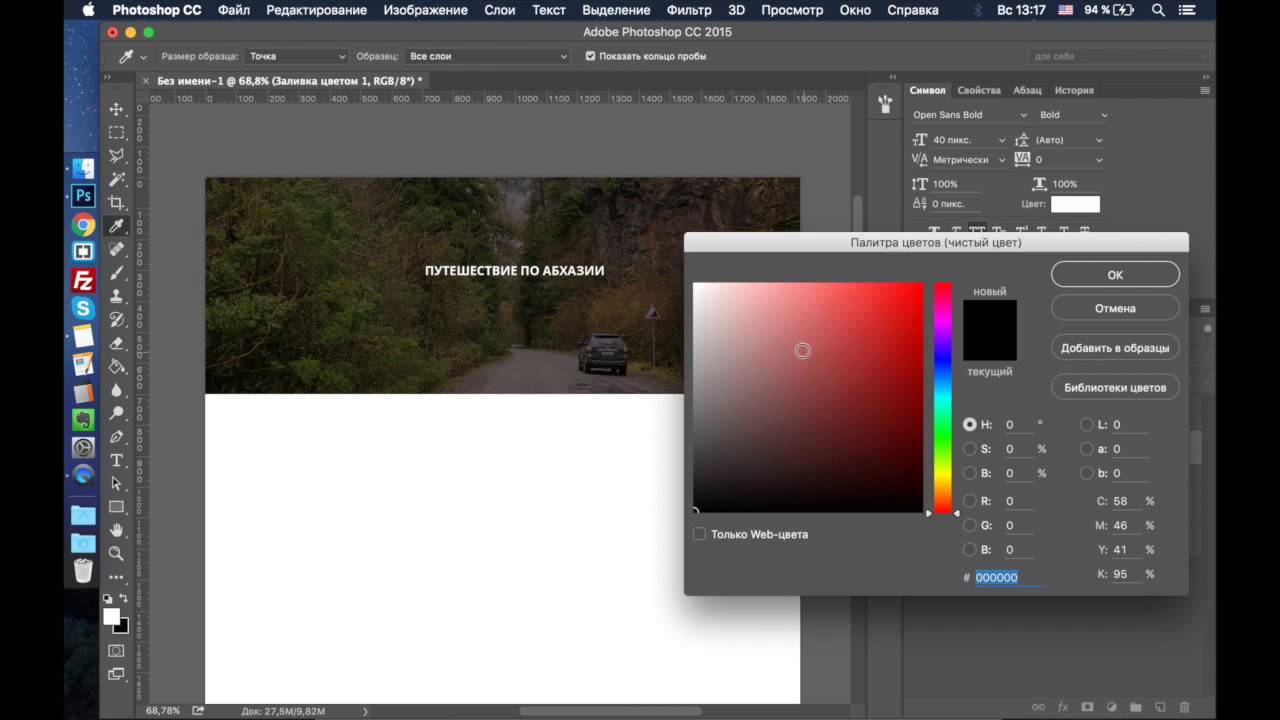The height and width of the screenshot is (720, 1280).
Task: Toggle Quick Mask mode icon
Action: [116, 651]
